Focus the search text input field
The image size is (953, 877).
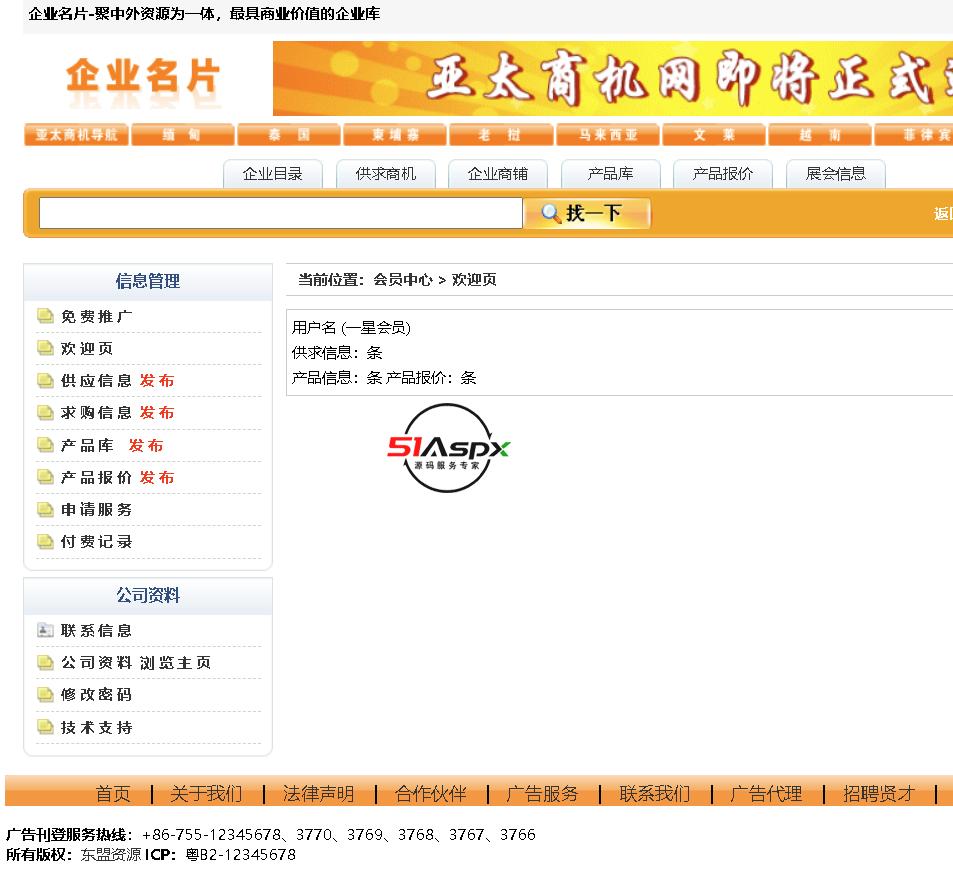point(280,213)
